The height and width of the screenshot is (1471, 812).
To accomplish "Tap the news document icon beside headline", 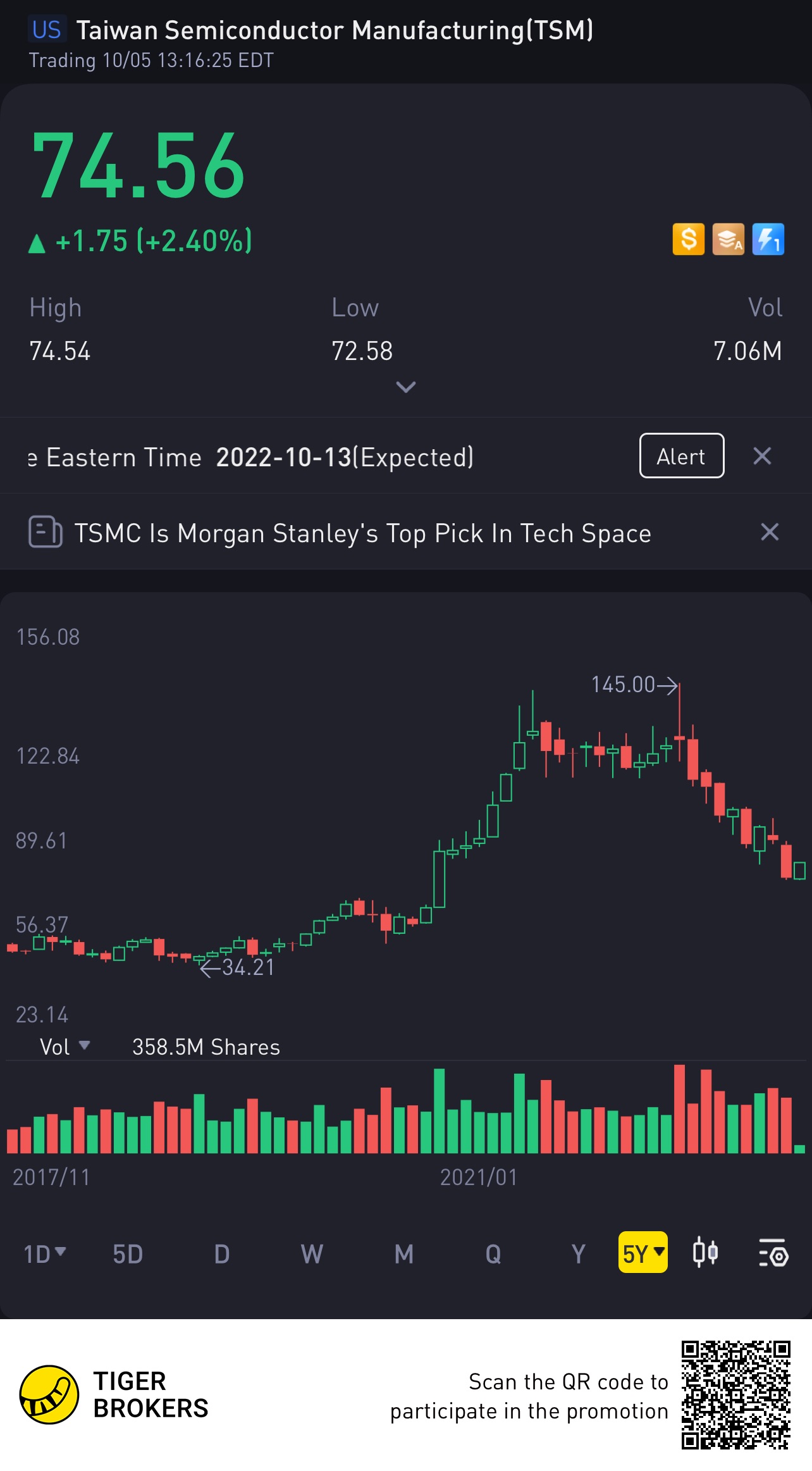I will (x=45, y=532).
